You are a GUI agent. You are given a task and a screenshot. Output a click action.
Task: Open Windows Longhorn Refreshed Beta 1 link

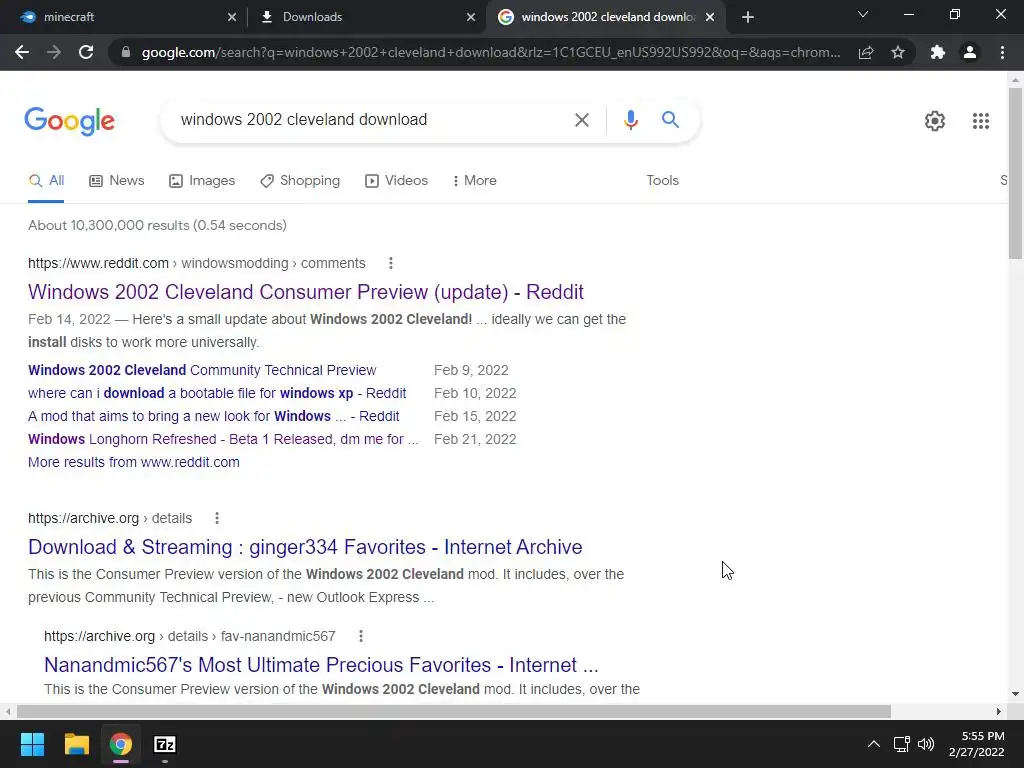(x=223, y=439)
